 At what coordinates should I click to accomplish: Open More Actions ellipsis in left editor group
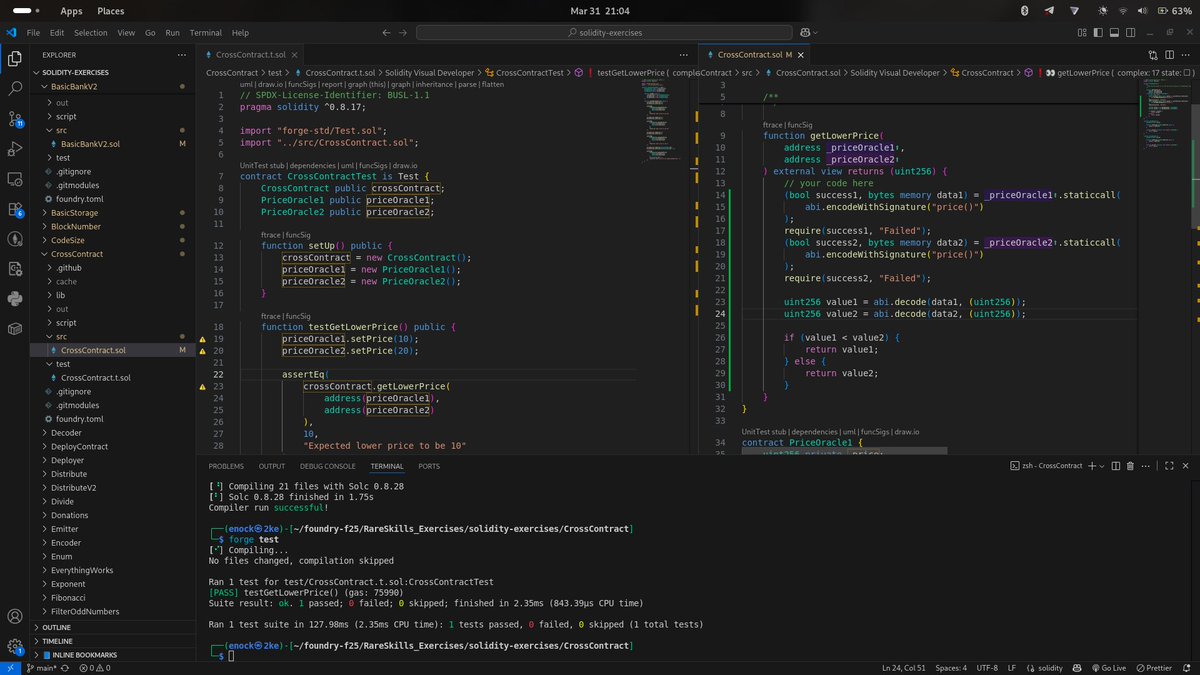685,54
